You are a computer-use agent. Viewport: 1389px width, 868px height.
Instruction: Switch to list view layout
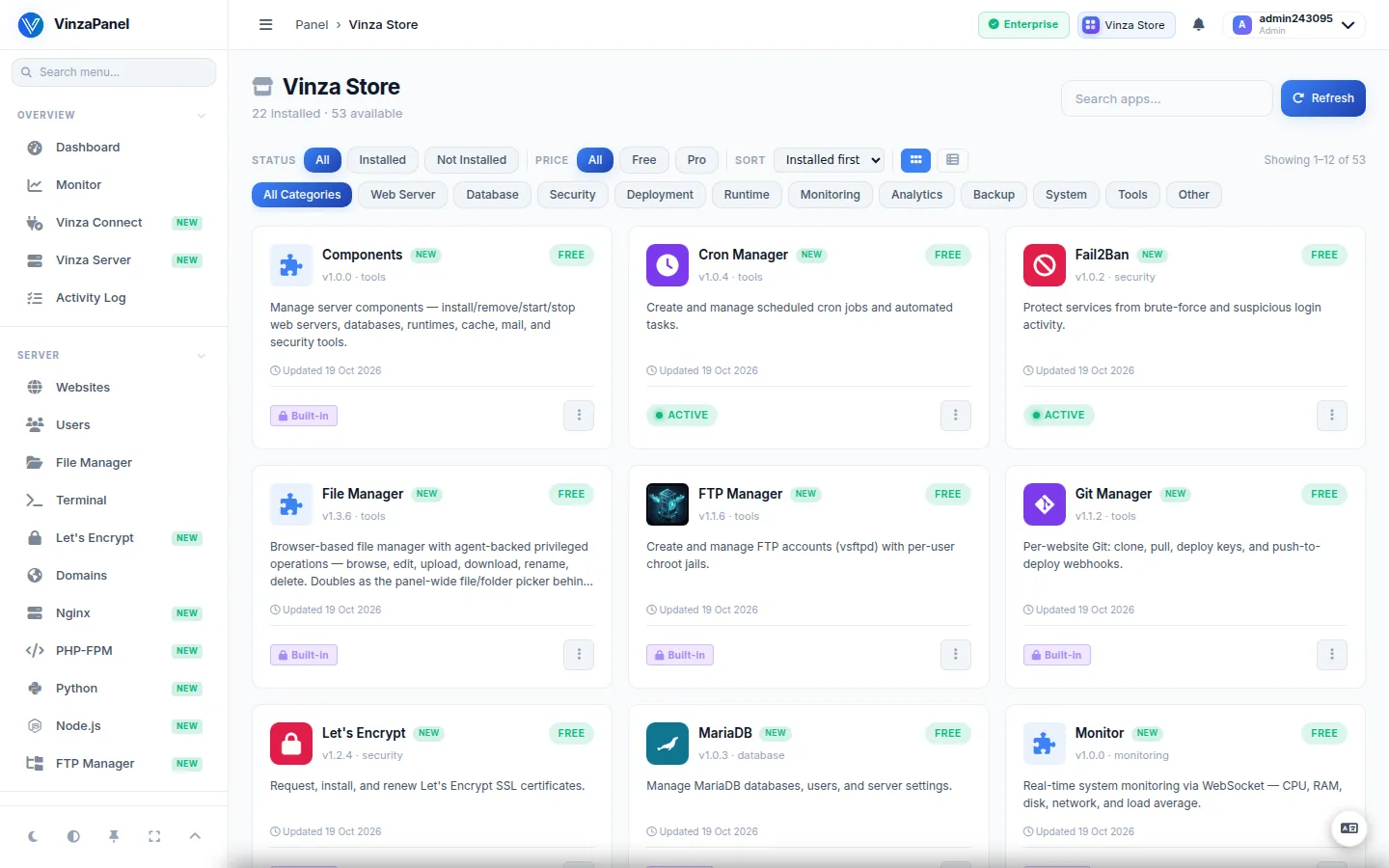[x=952, y=160]
